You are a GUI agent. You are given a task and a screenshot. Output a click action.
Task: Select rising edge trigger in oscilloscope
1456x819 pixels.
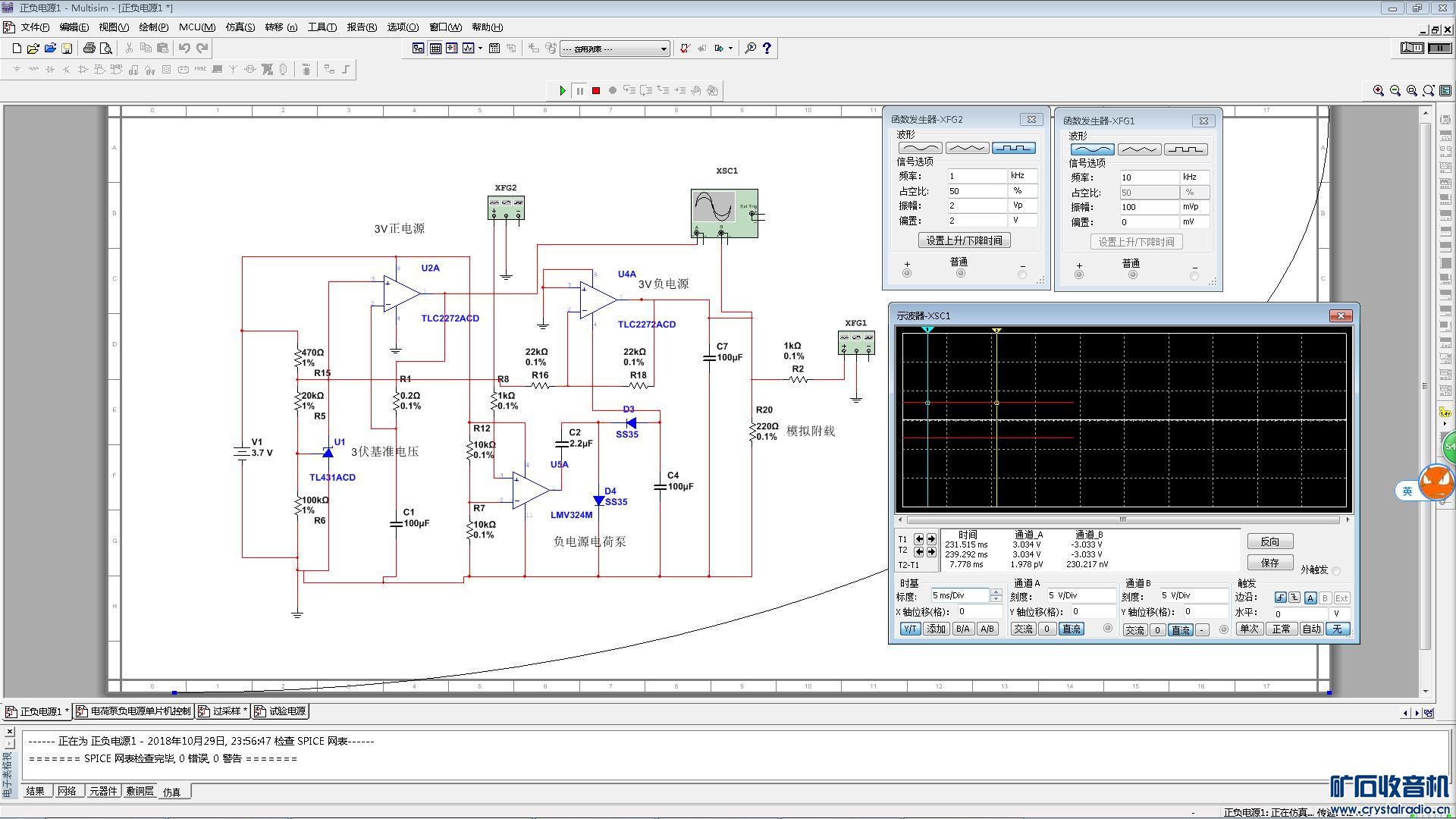(x=1280, y=598)
